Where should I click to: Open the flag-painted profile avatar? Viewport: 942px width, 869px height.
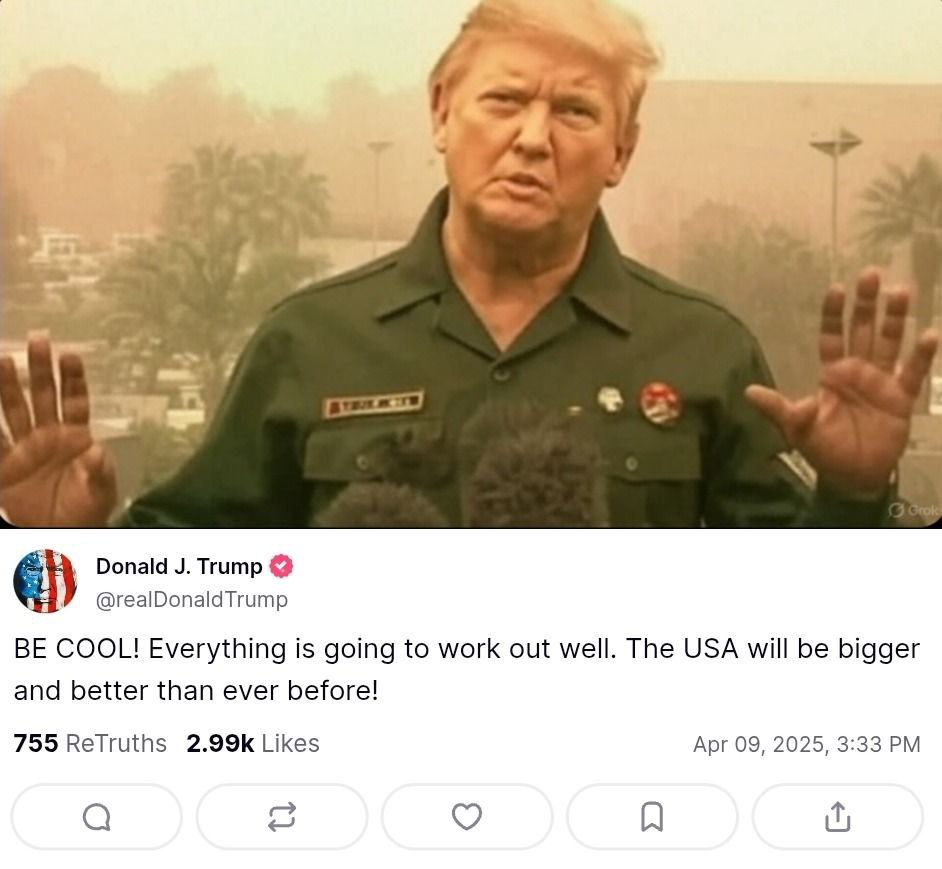[45, 581]
